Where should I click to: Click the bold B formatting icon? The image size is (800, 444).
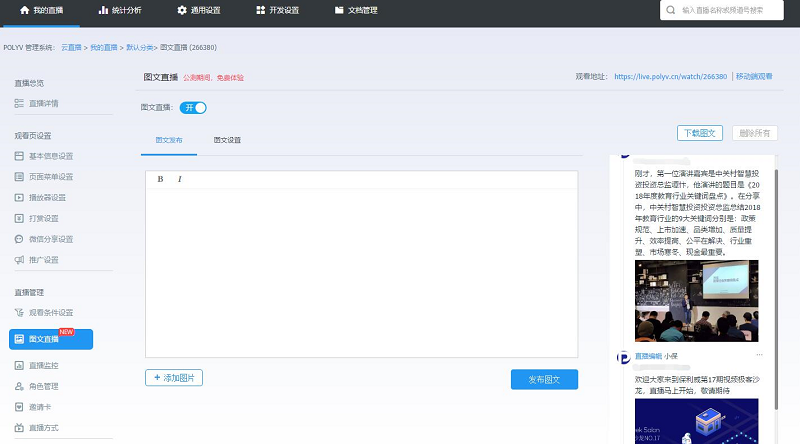[x=160, y=179]
